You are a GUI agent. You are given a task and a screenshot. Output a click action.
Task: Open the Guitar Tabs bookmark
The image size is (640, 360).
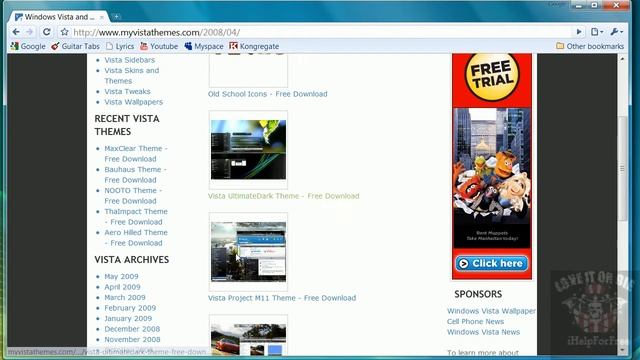pos(76,47)
